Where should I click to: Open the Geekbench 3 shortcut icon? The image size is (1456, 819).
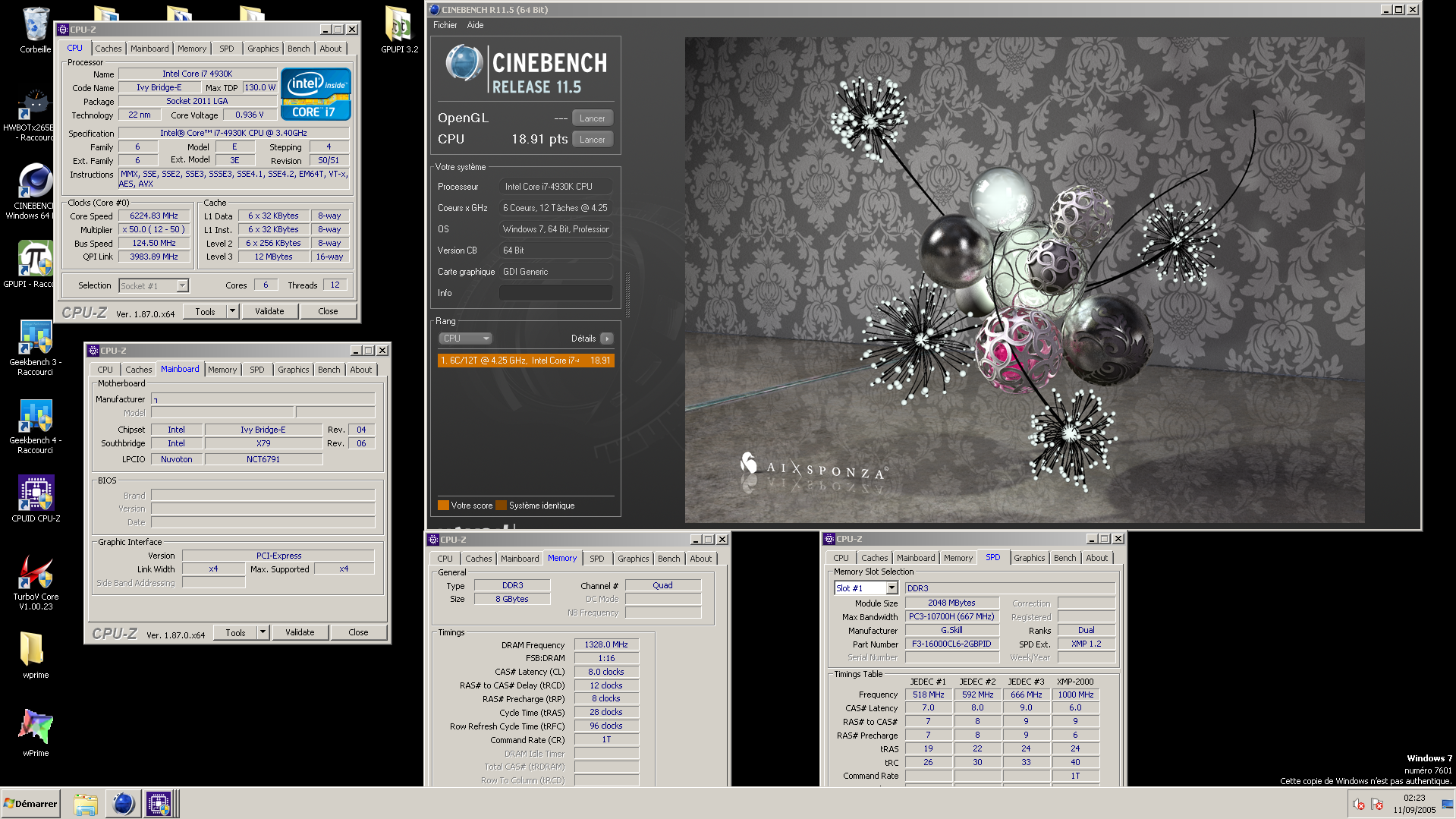tap(36, 337)
